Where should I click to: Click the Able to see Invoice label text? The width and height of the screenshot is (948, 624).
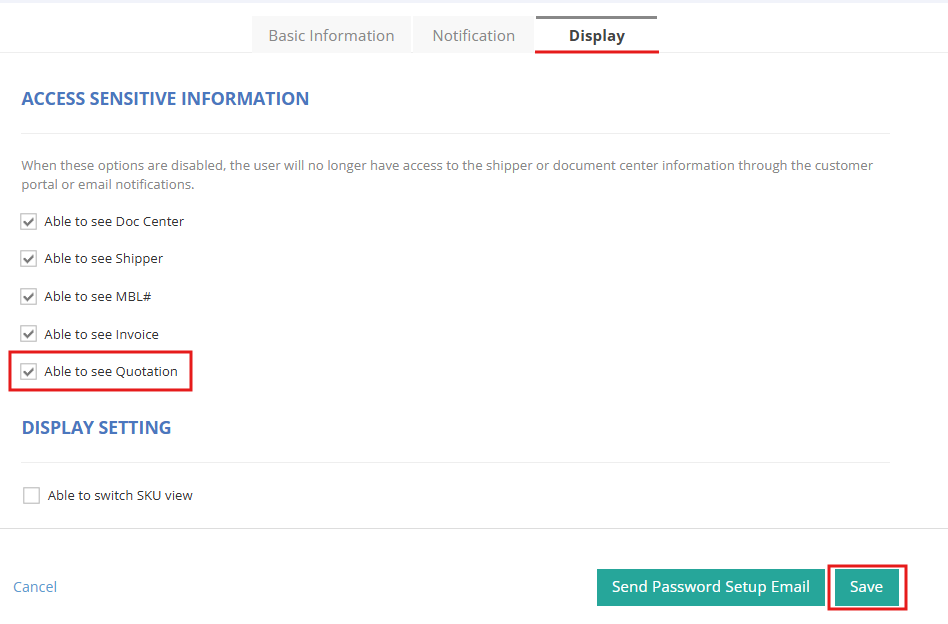[x=104, y=333]
